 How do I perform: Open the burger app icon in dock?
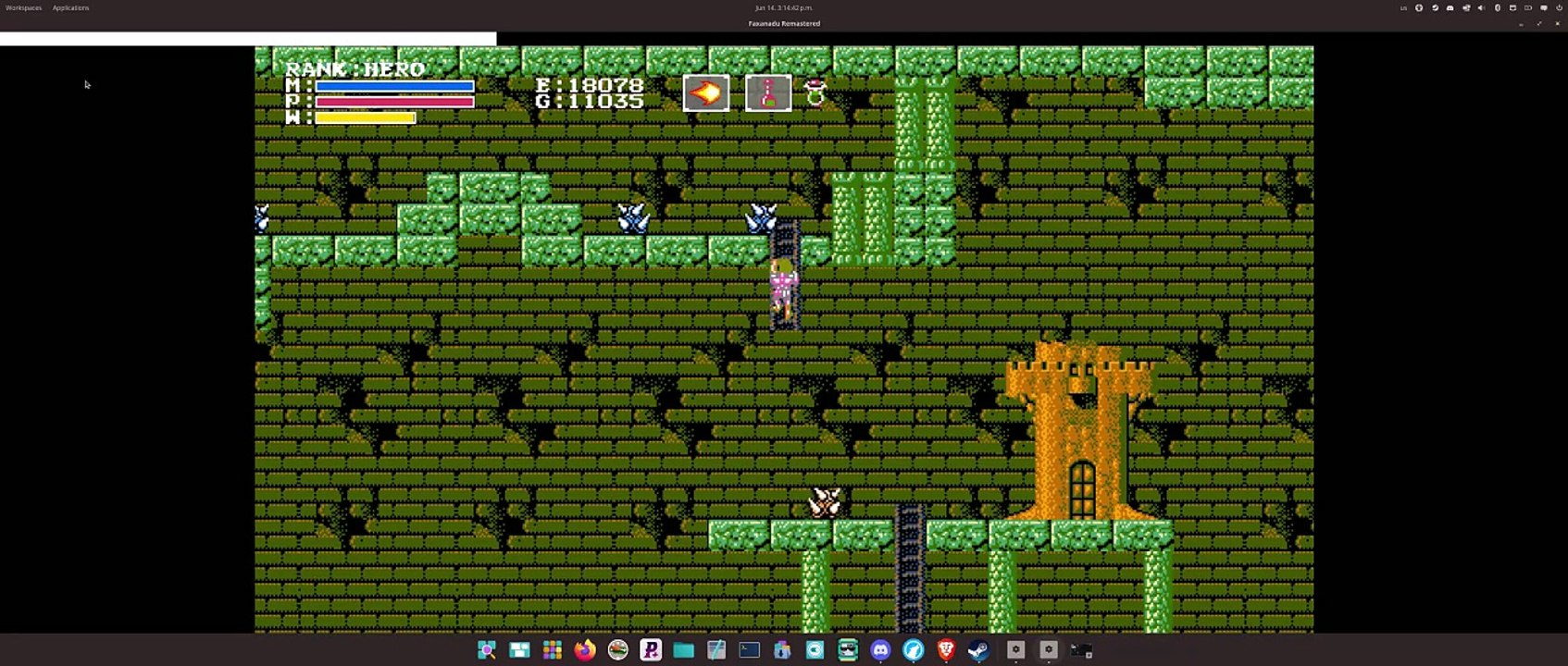(x=617, y=650)
